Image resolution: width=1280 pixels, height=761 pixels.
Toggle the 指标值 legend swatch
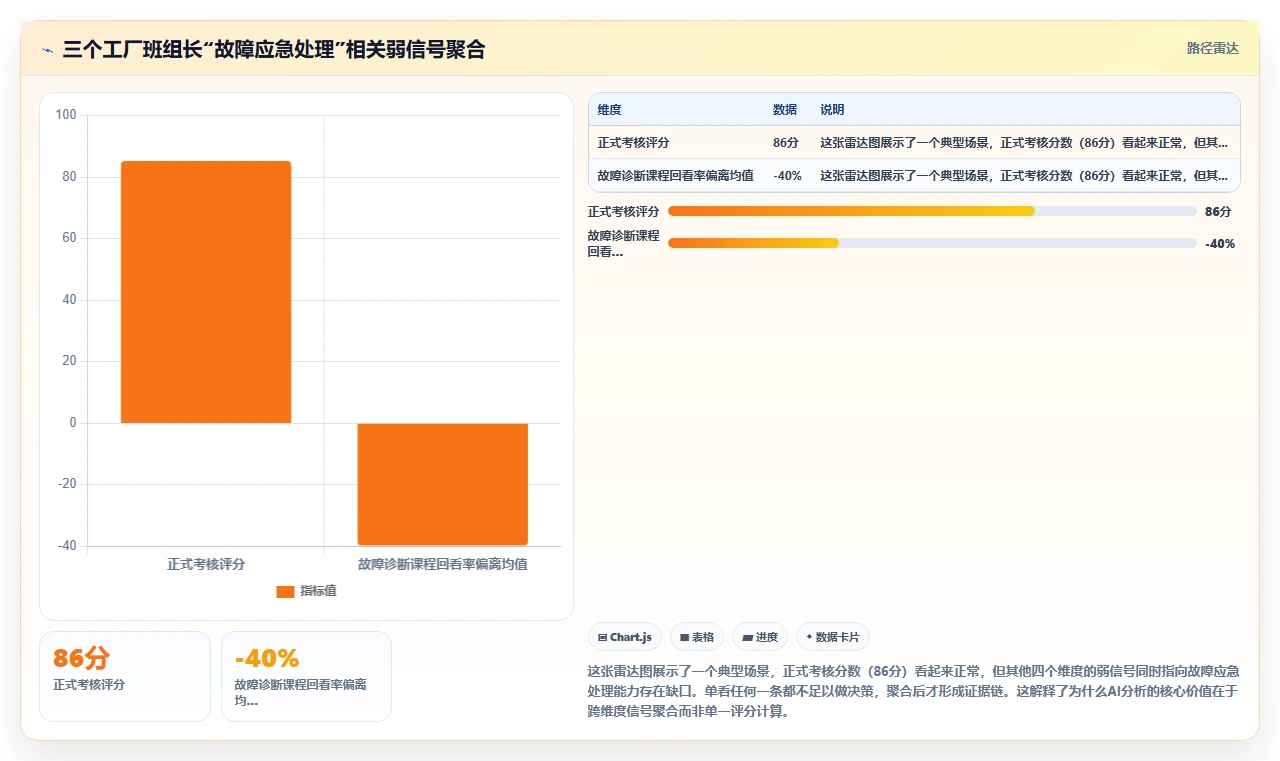click(285, 591)
